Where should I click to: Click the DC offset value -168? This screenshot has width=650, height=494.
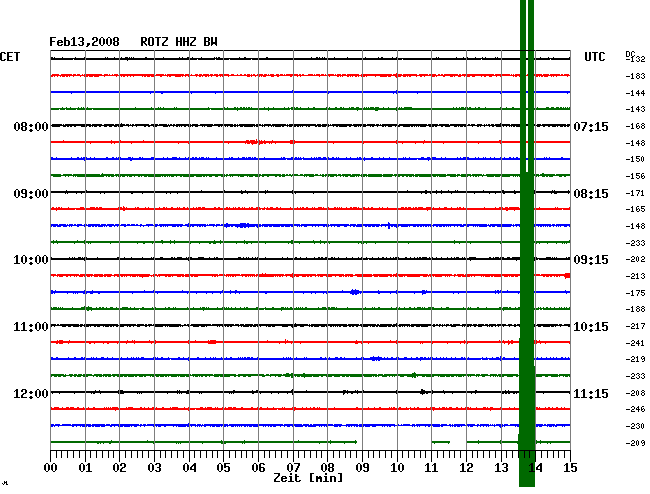coord(635,126)
